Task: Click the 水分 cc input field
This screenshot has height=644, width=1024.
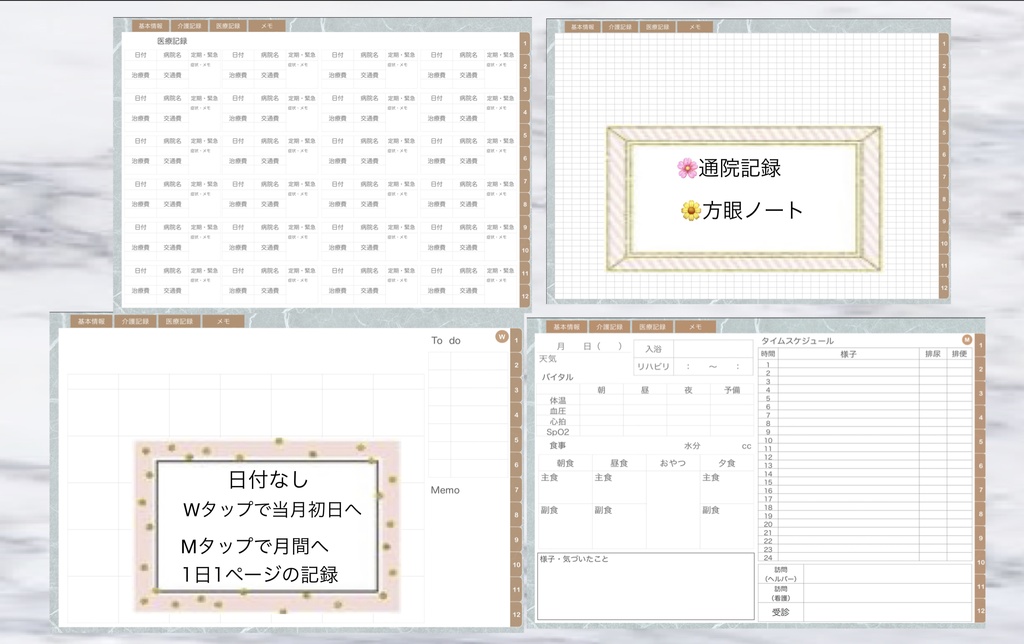Action: [x=720, y=447]
